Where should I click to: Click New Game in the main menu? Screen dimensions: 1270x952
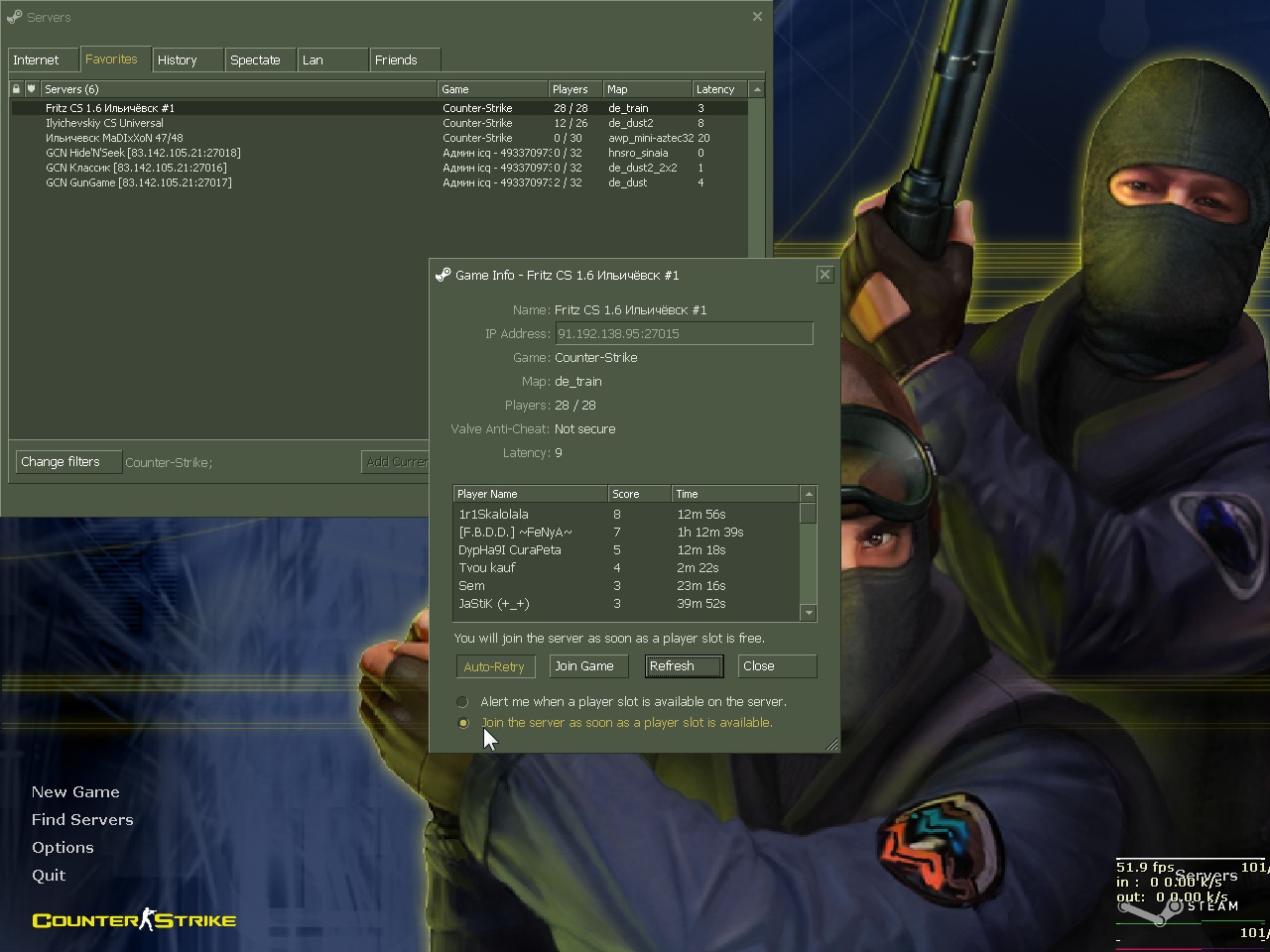click(75, 792)
